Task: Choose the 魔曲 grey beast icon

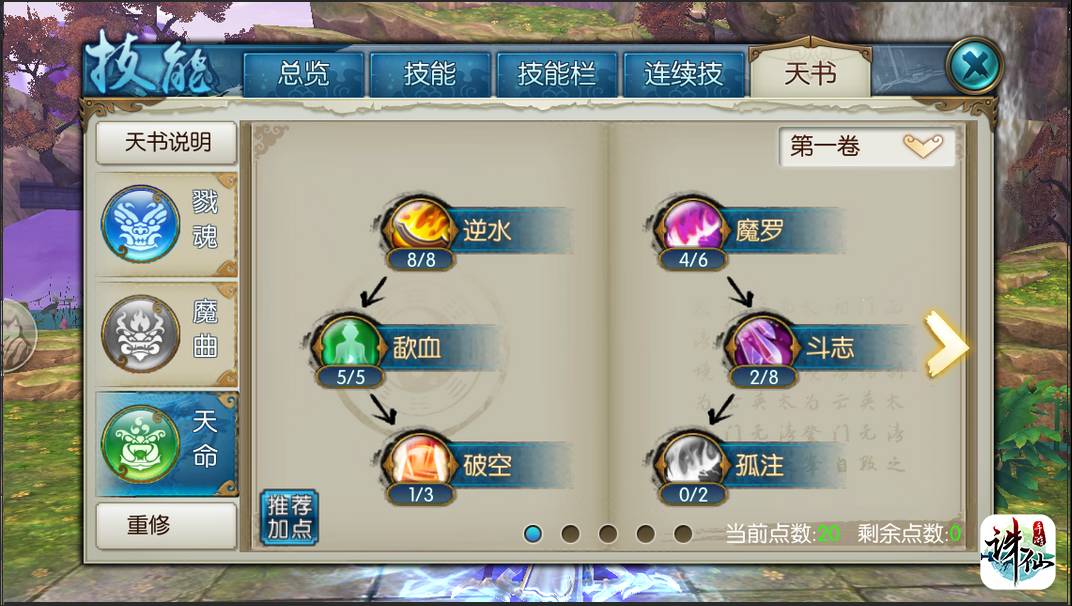Action: point(140,334)
